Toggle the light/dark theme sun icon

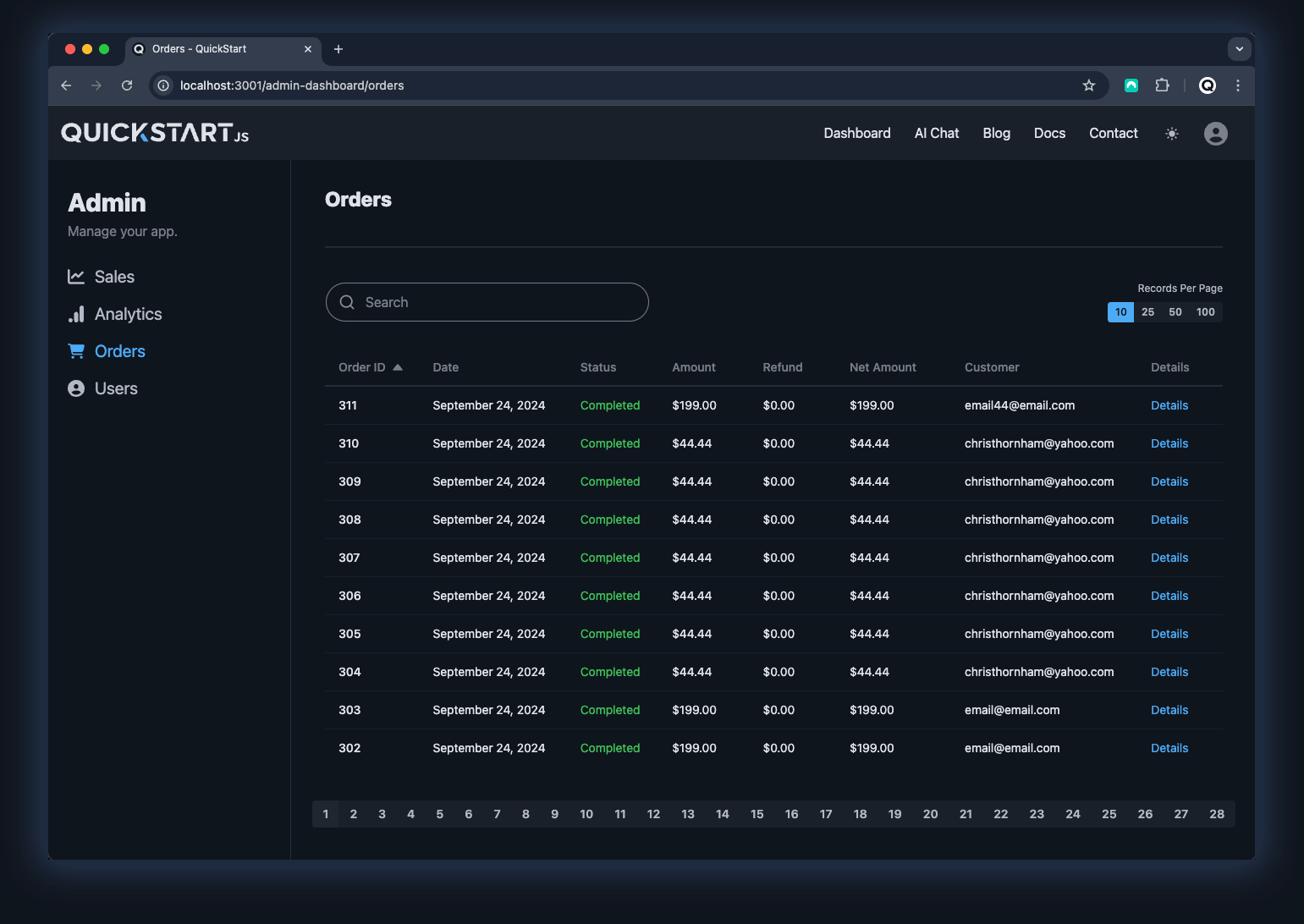[1171, 134]
